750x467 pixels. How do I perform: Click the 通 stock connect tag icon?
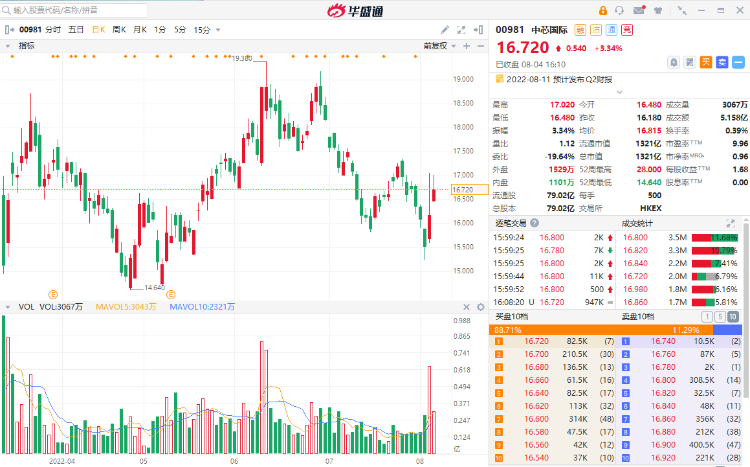point(612,30)
